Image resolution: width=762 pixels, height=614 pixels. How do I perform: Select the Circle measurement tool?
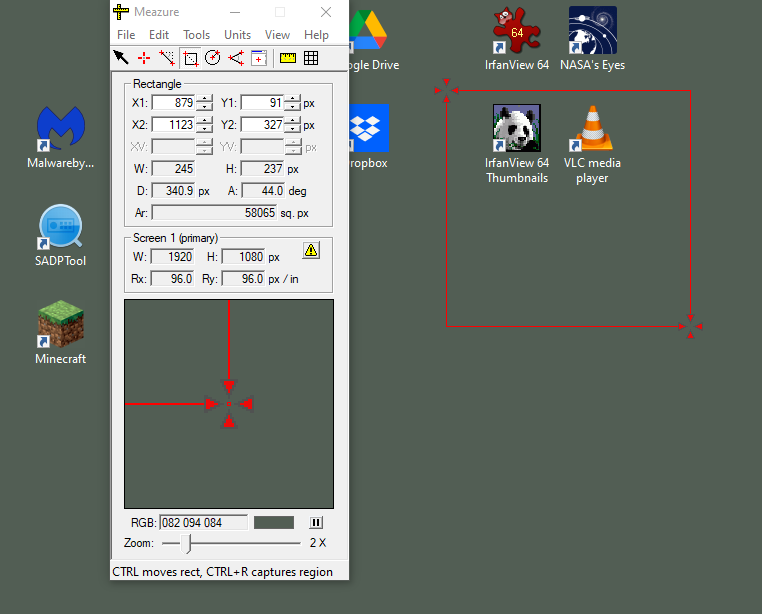(213, 58)
